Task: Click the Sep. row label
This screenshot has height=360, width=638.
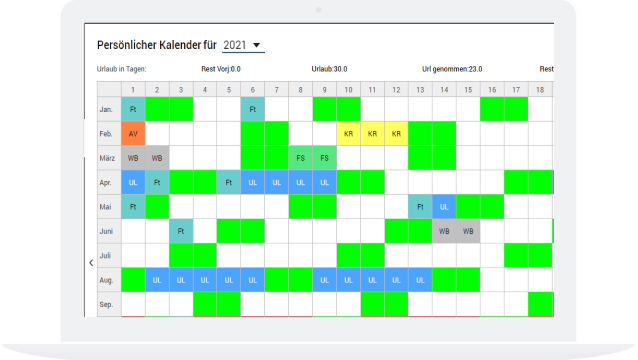Action: (x=109, y=305)
